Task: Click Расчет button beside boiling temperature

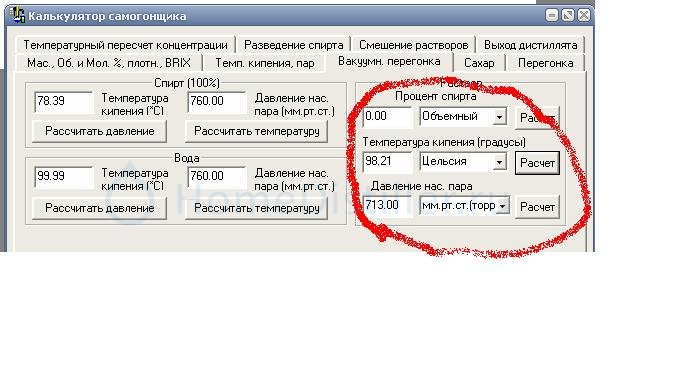Action: pos(537,163)
